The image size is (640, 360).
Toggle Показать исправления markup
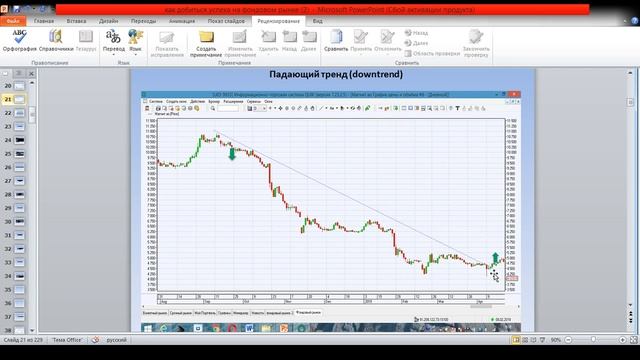[x=167, y=43]
